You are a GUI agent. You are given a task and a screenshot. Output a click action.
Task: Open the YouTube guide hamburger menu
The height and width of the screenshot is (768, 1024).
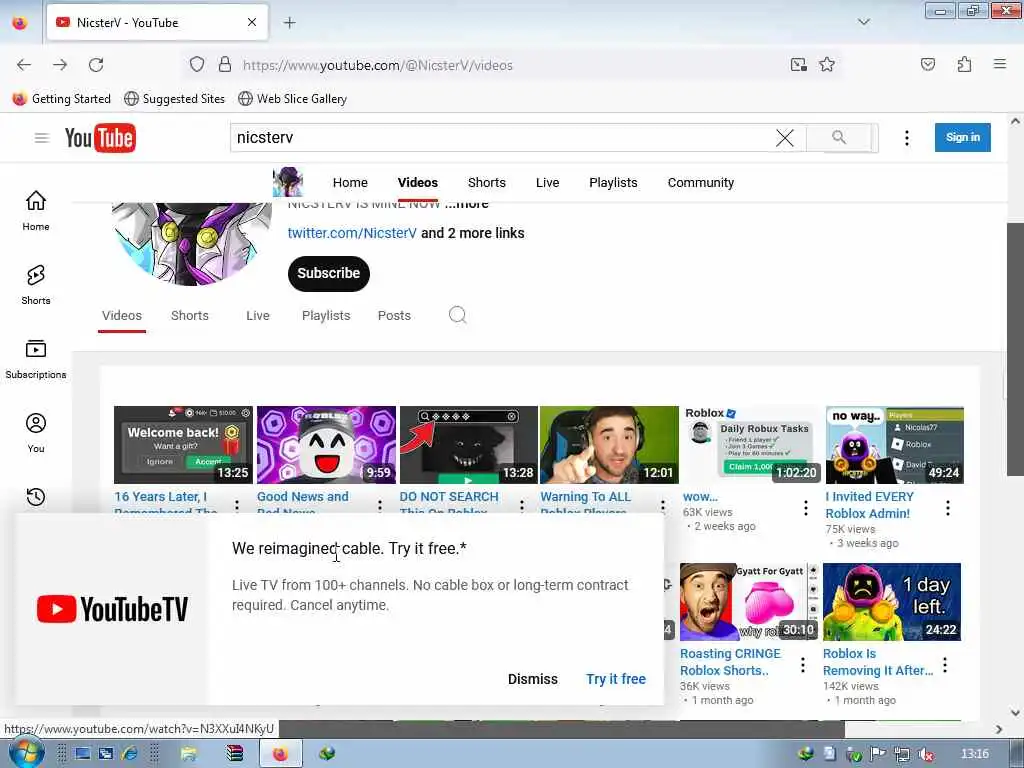click(x=42, y=138)
